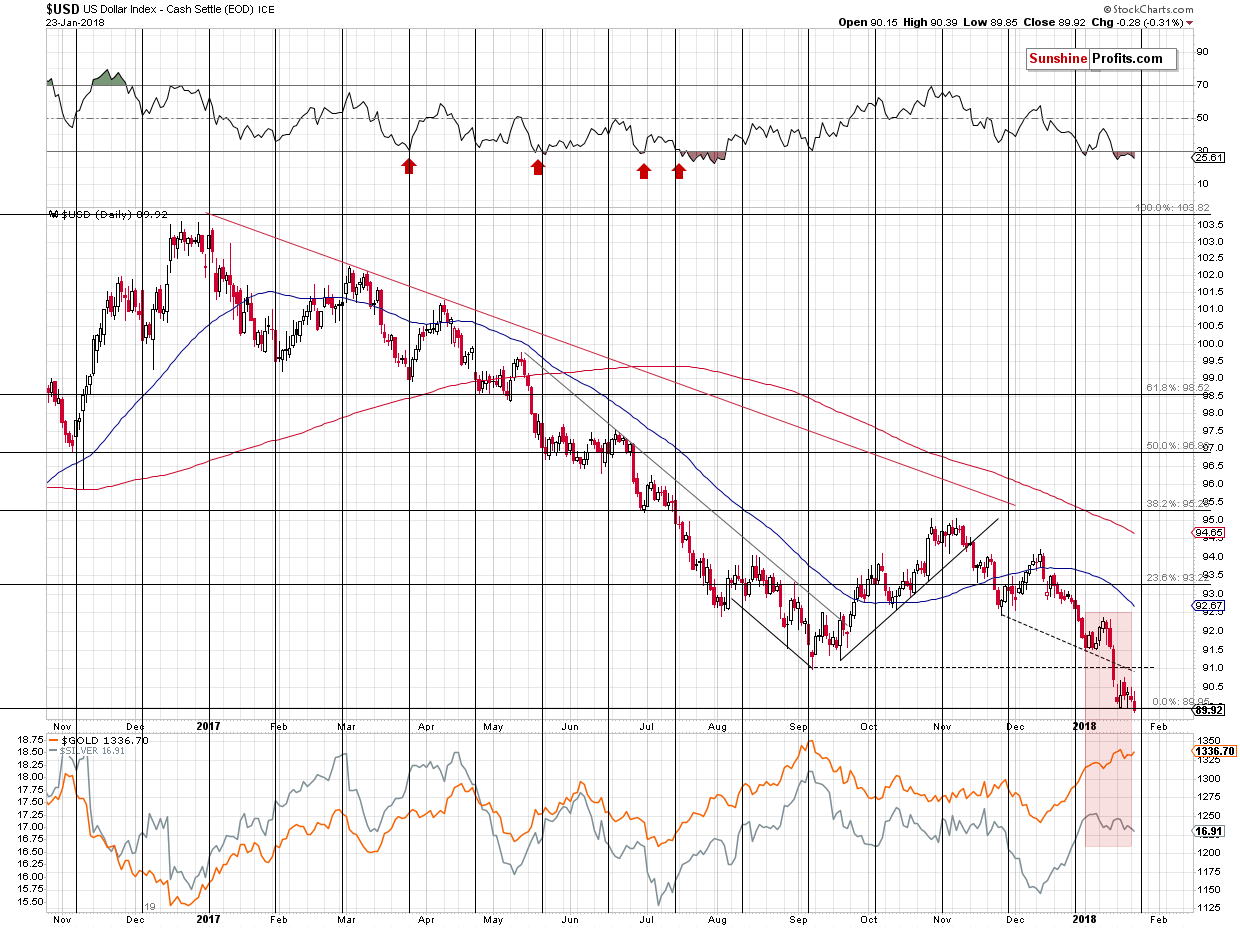Click the RSI axis value 70
Viewport: 1240px width, 928px height.
point(1203,85)
